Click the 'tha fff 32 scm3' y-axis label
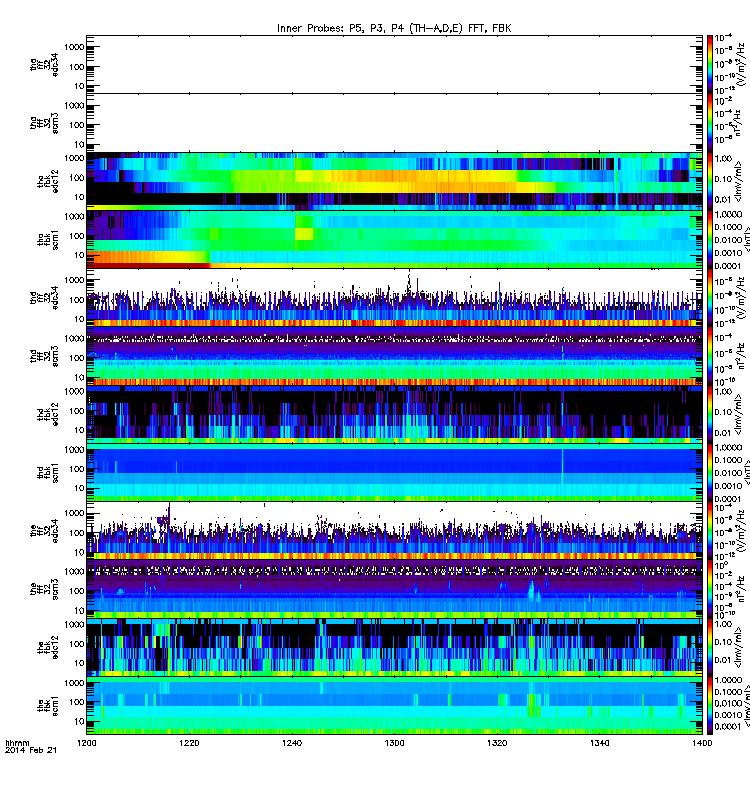Screen dimensions: 750x800 coord(44,123)
